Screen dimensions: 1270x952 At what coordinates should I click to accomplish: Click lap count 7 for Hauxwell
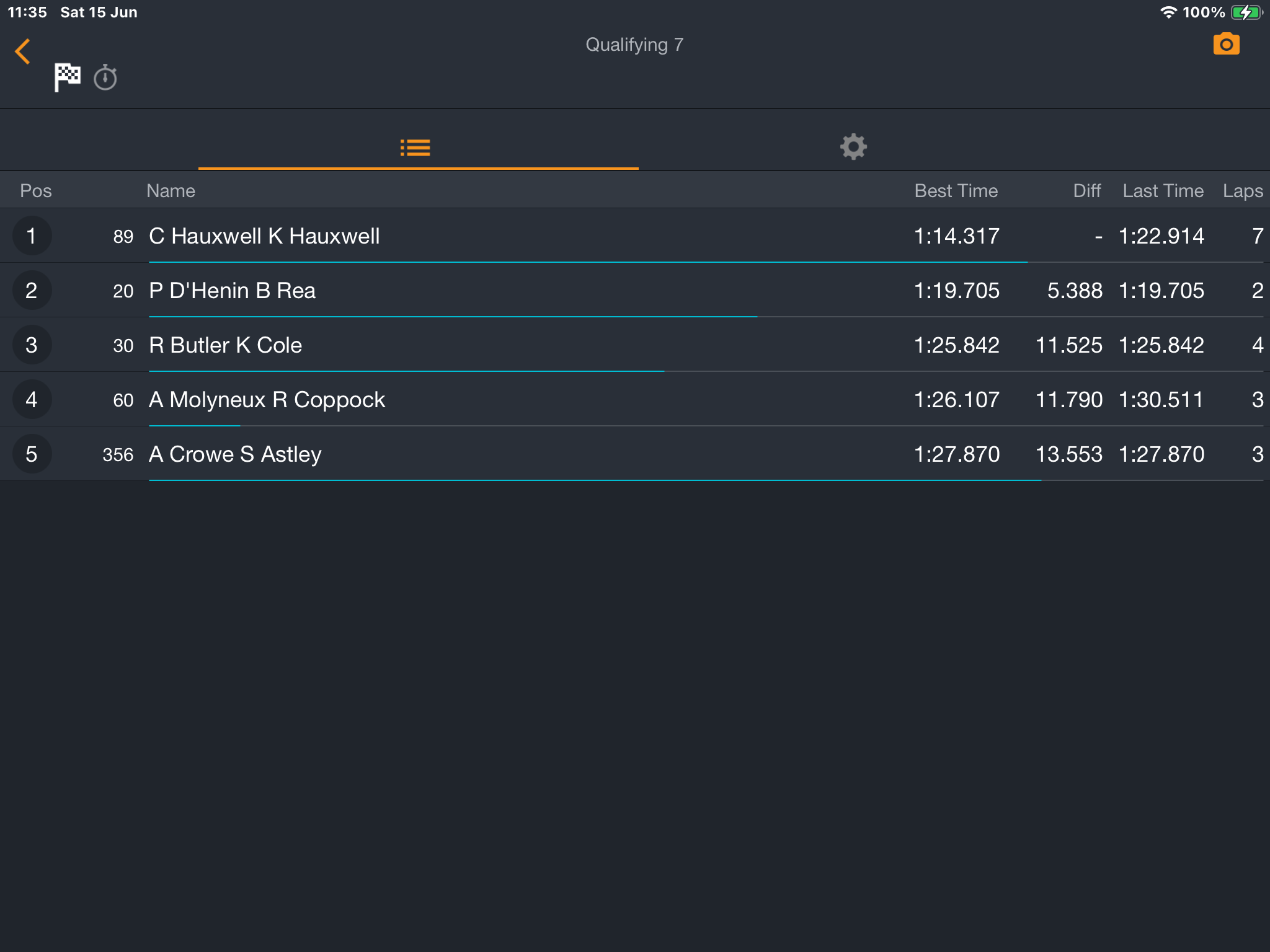tap(1258, 236)
